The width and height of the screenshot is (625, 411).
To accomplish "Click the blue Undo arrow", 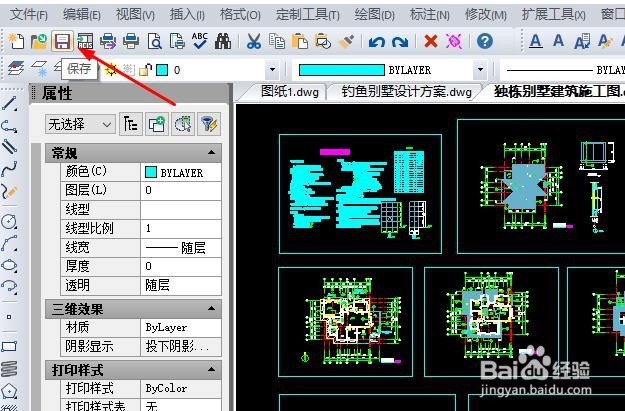I will [377, 41].
